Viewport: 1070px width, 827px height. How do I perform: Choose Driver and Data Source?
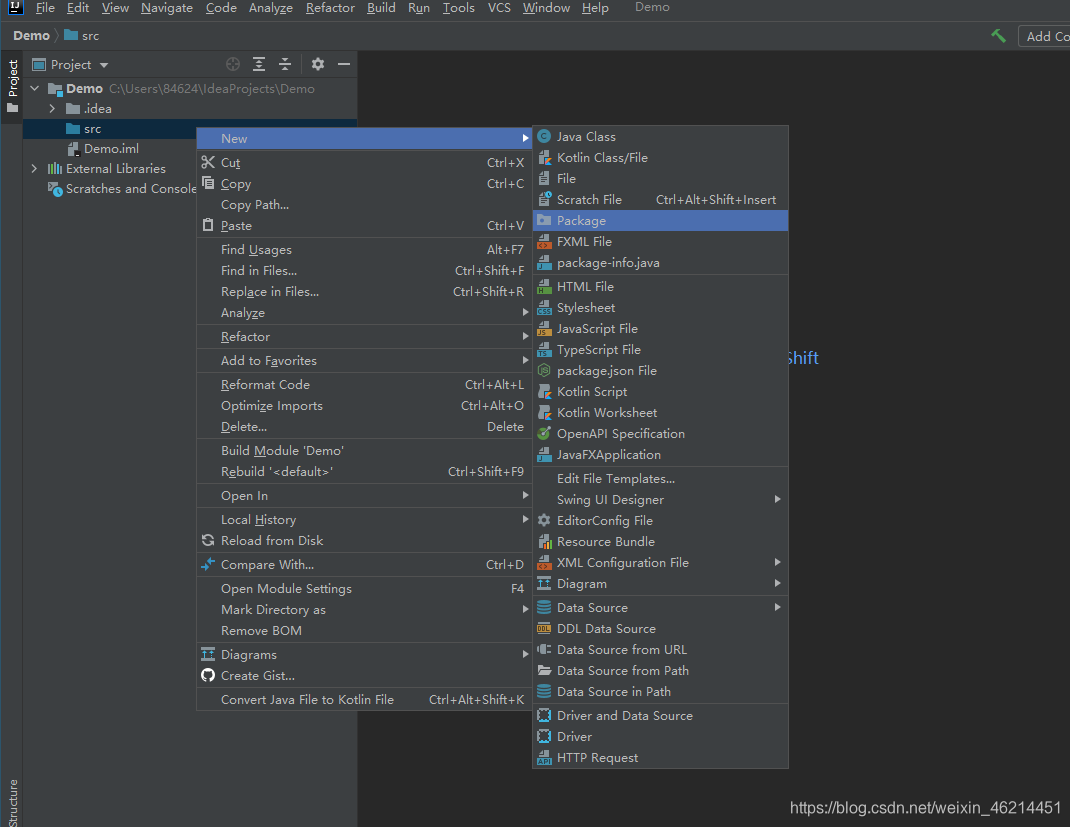660,716
